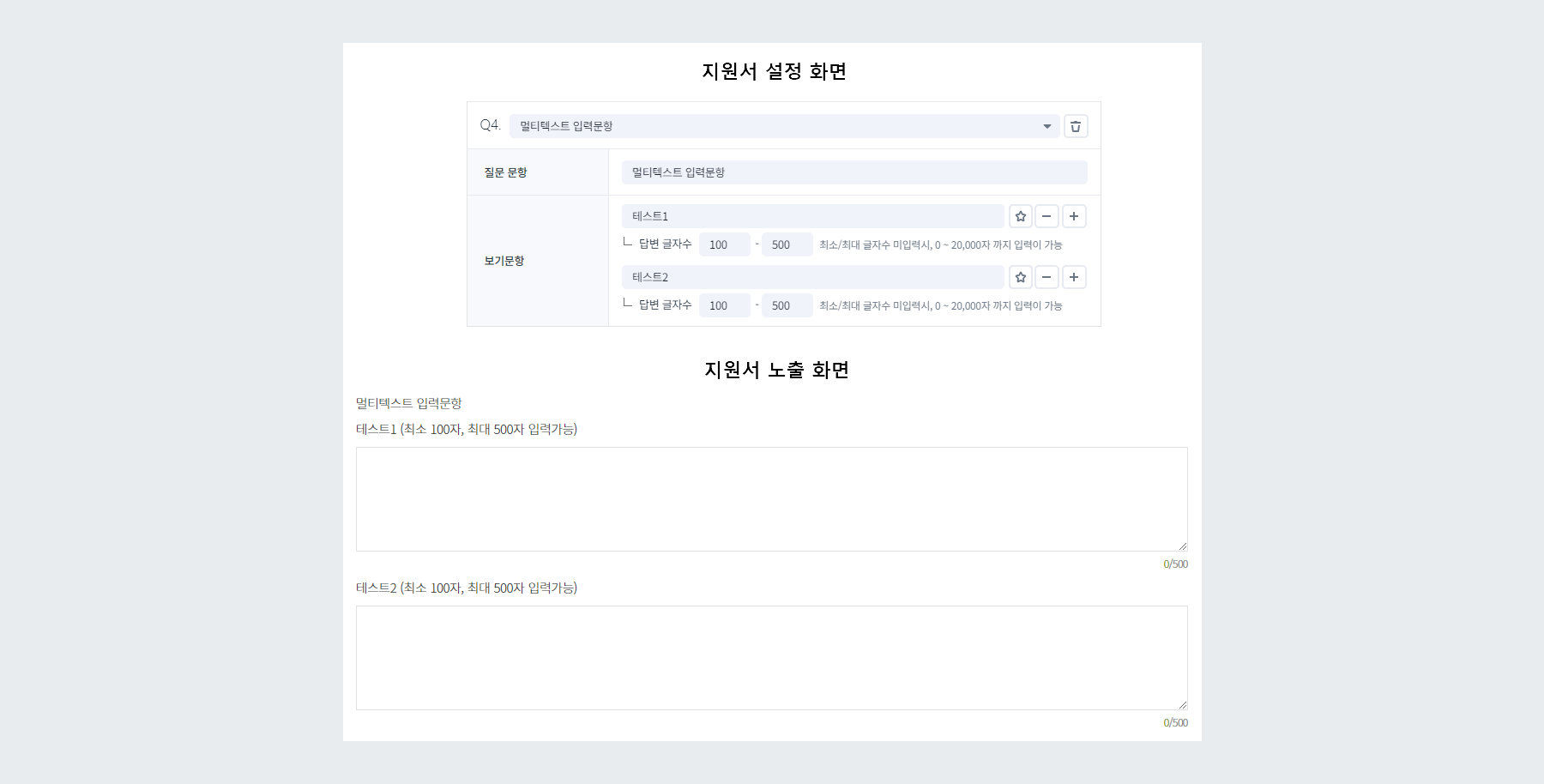Image resolution: width=1544 pixels, height=784 pixels.
Task: Click the minus icon next to 테스트2
Action: [1046, 277]
